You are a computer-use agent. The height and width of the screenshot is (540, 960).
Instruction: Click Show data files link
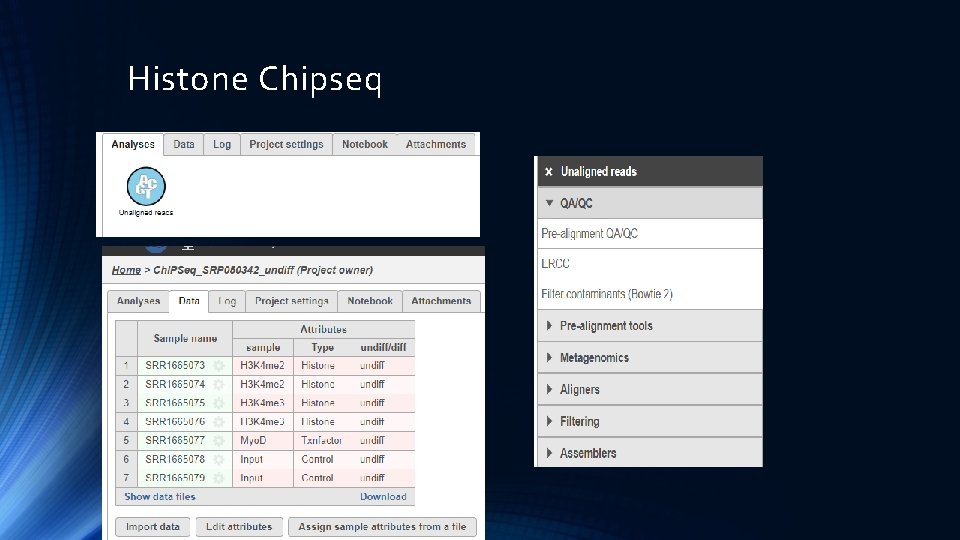point(160,497)
